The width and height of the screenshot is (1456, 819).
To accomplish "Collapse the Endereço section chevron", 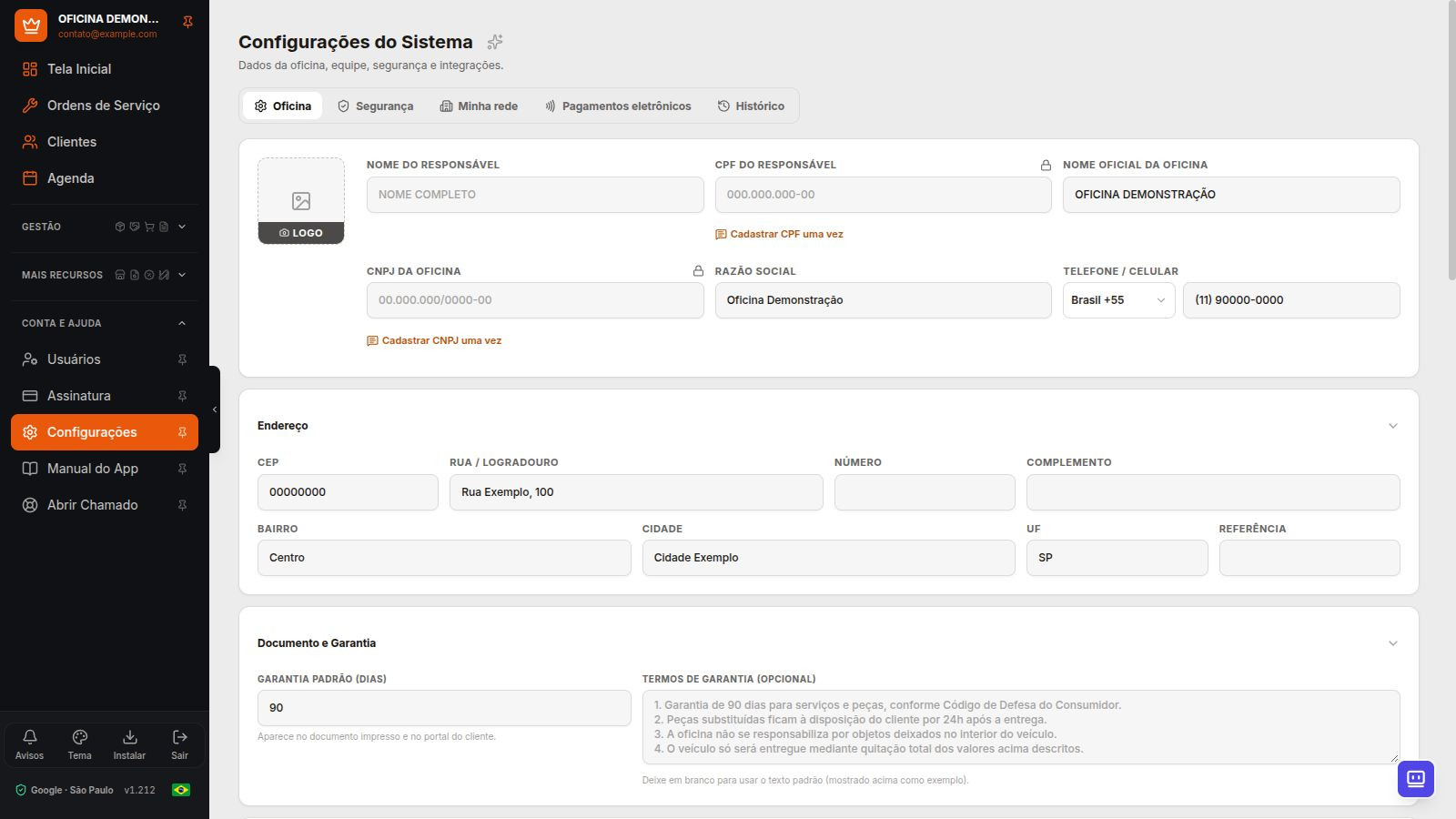I will tap(1392, 426).
